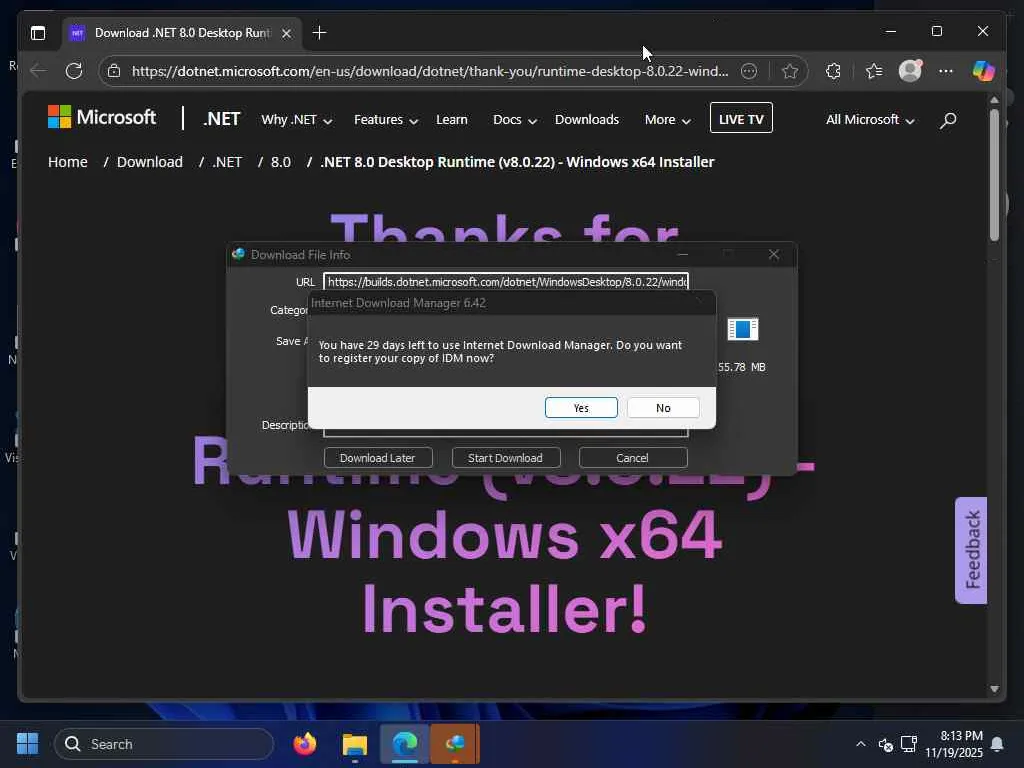Image resolution: width=1024 pixels, height=768 pixels.
Task: Open the Downloads menu item
Action: 586,120
